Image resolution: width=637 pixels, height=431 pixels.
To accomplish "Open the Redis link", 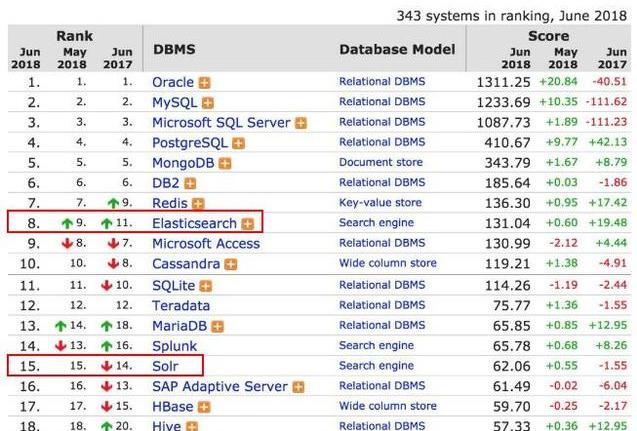I will [170, 203].
